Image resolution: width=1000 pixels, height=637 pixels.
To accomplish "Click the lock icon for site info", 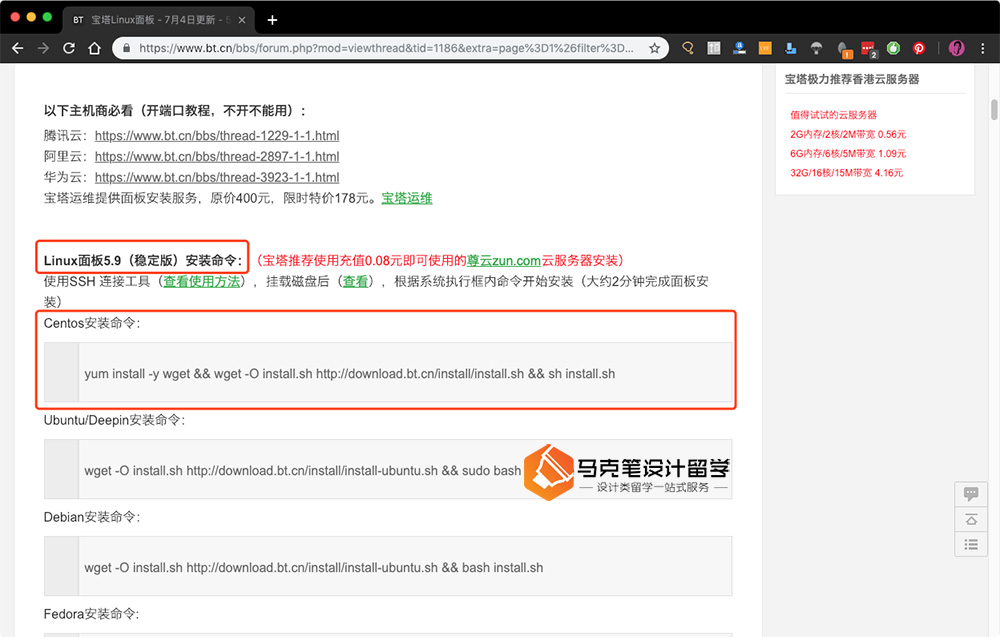I will coord(126,48).
